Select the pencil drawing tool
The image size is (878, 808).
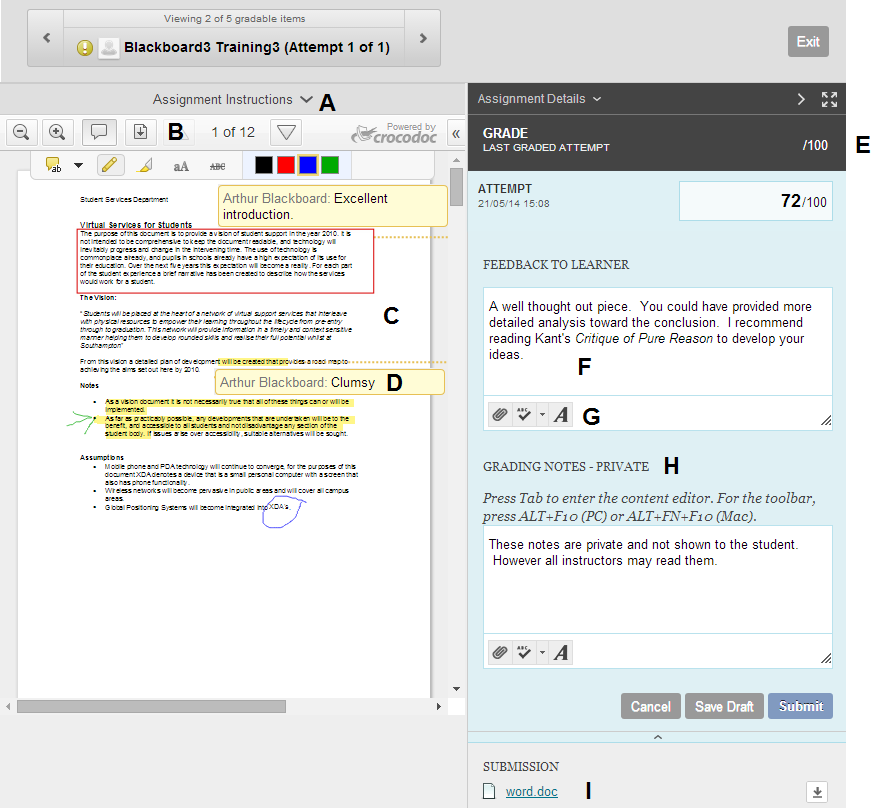coord(110,165)
